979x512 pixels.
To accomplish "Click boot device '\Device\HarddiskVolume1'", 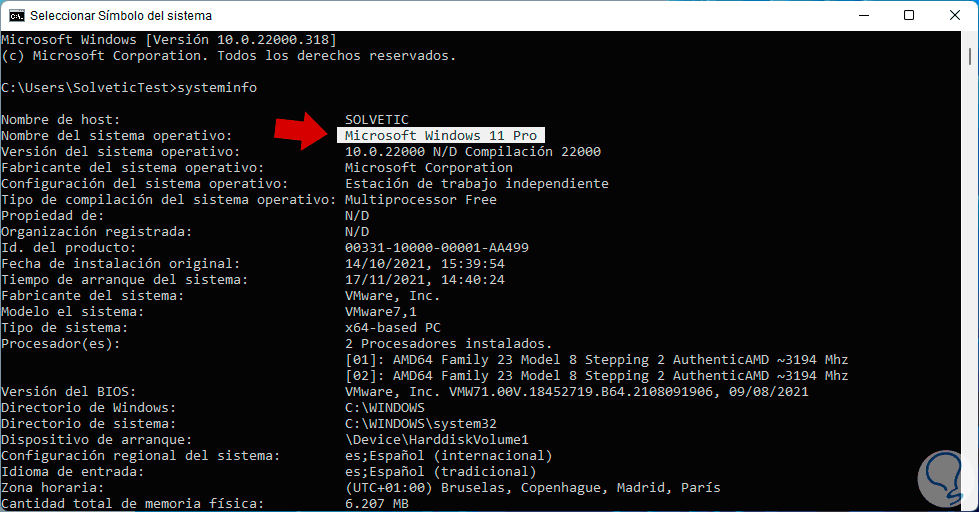I will coord(436,440).
